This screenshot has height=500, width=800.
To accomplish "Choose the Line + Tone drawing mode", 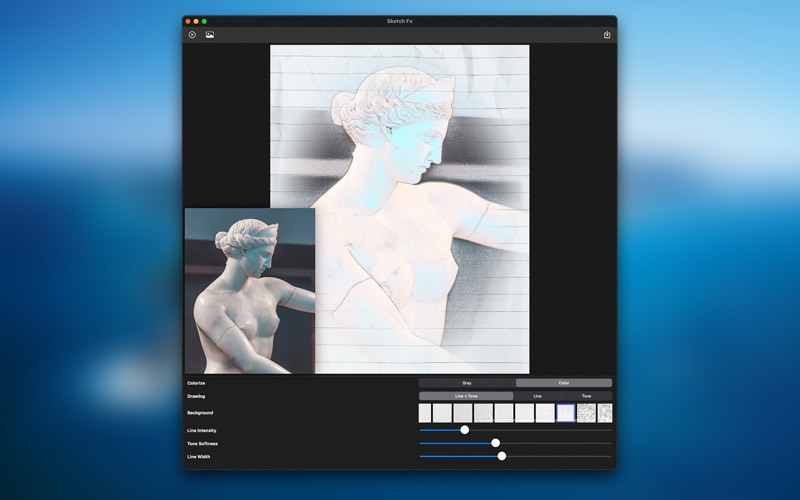I will coord(466,396).
